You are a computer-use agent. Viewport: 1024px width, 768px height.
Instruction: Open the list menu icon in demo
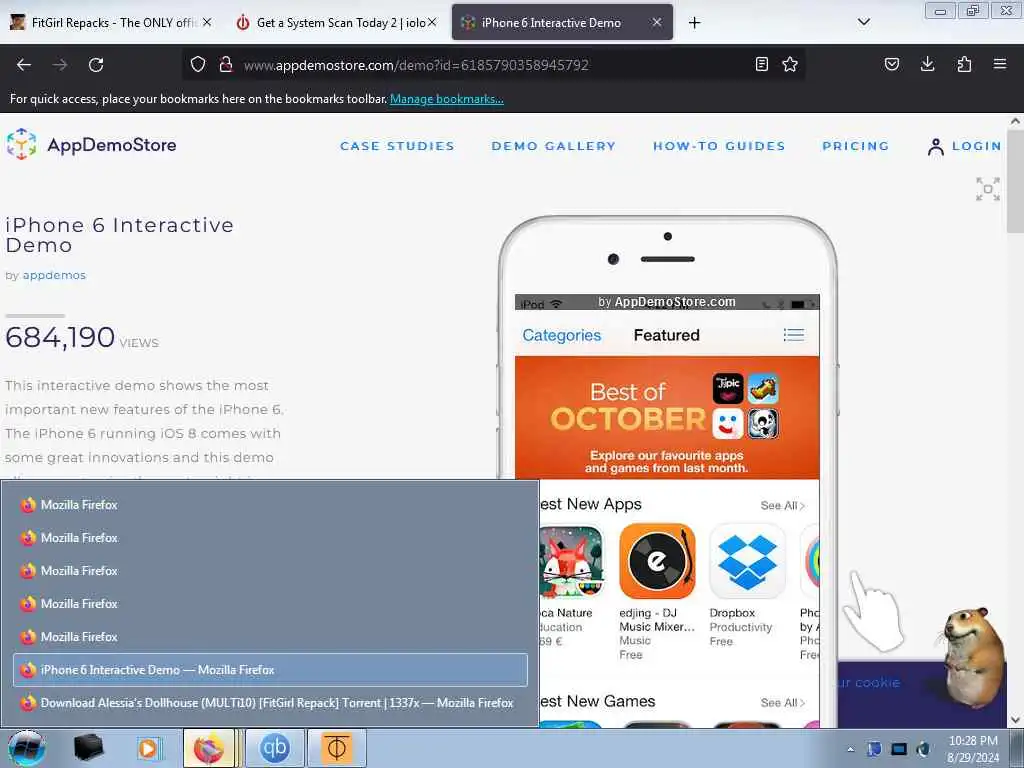tap(793, 335)
